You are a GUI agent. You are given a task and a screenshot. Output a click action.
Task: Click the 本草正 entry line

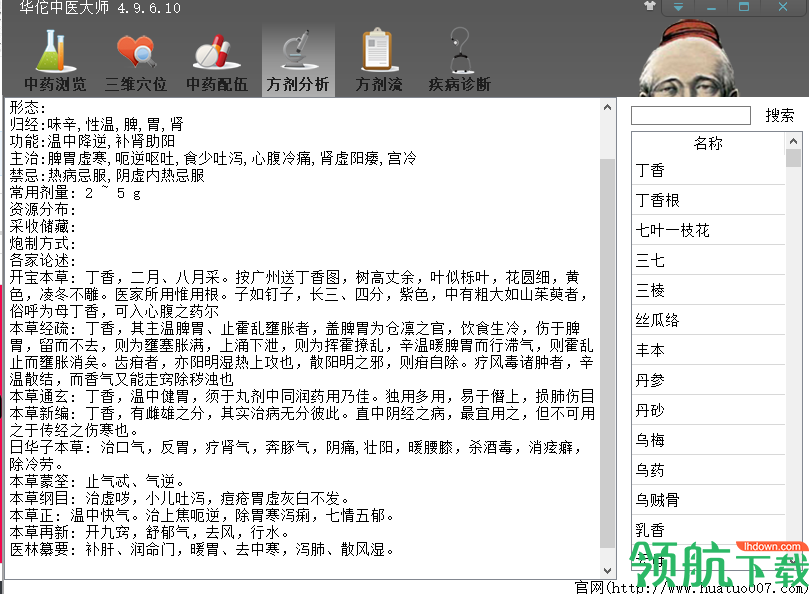click(x=202, y=516)
